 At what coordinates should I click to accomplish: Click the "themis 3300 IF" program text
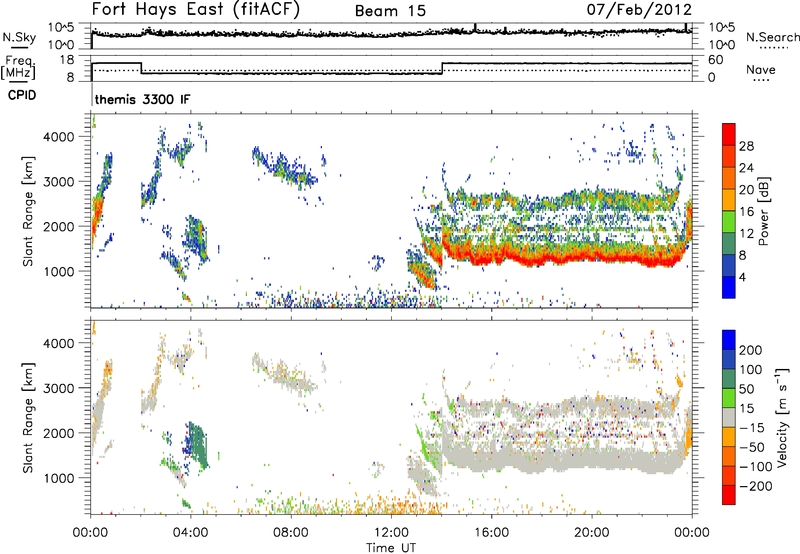pos(142,99)
